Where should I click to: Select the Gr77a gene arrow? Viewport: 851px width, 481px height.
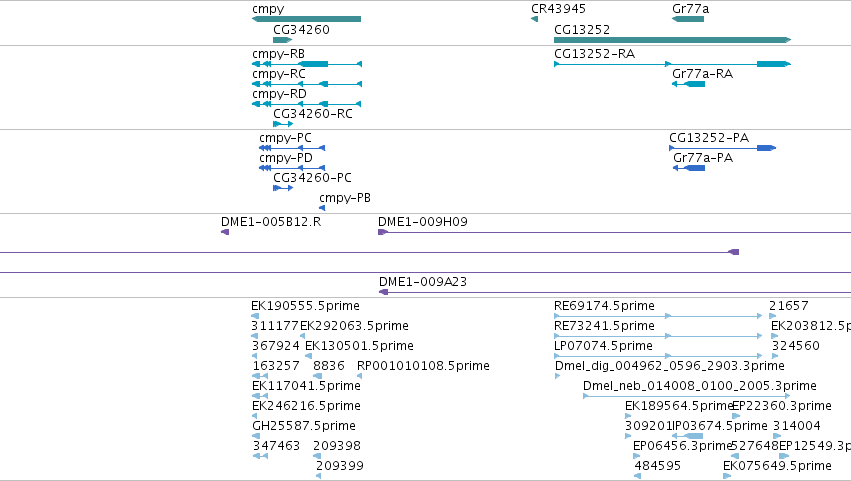(688, 19)
